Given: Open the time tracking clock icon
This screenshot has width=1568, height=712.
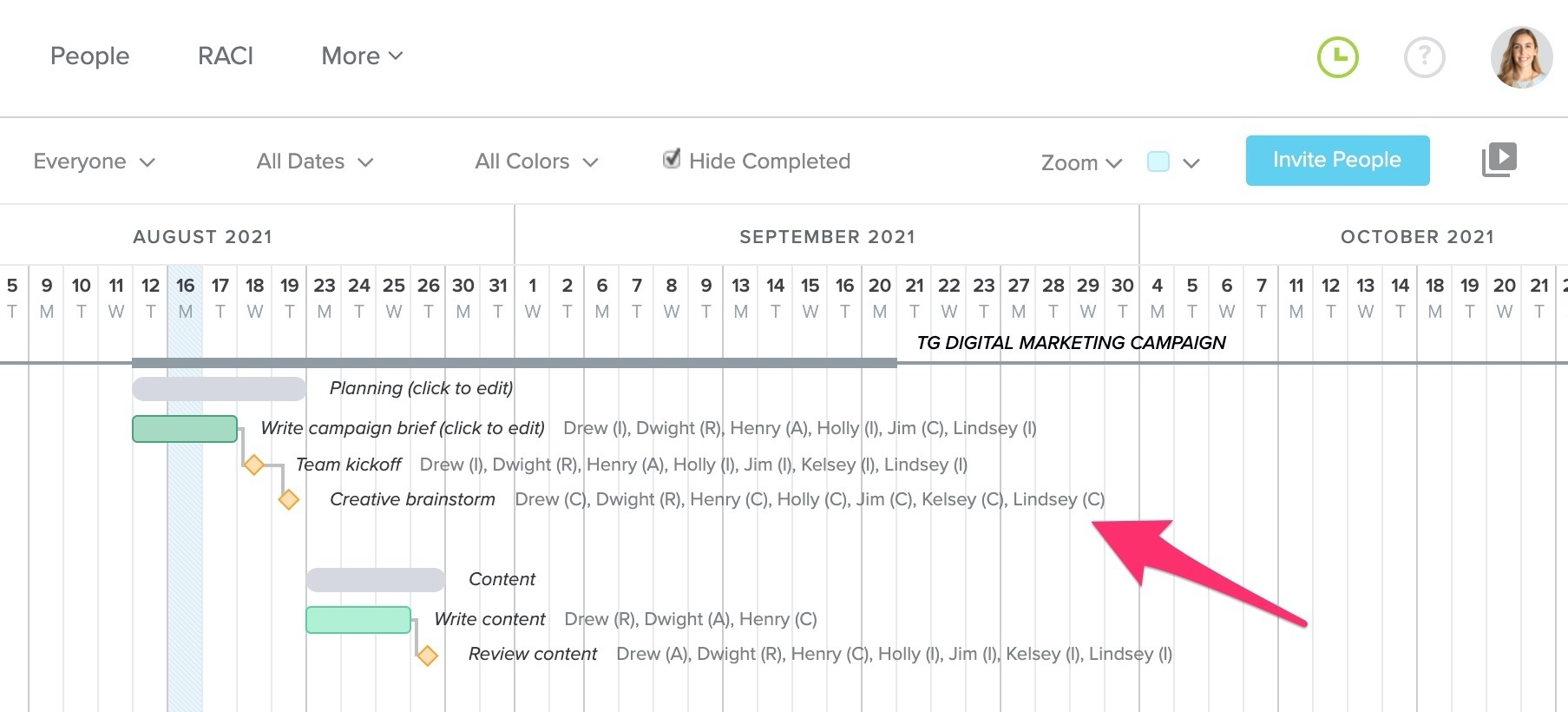Looking at the screenshot, I should (x=1337, y=56).
